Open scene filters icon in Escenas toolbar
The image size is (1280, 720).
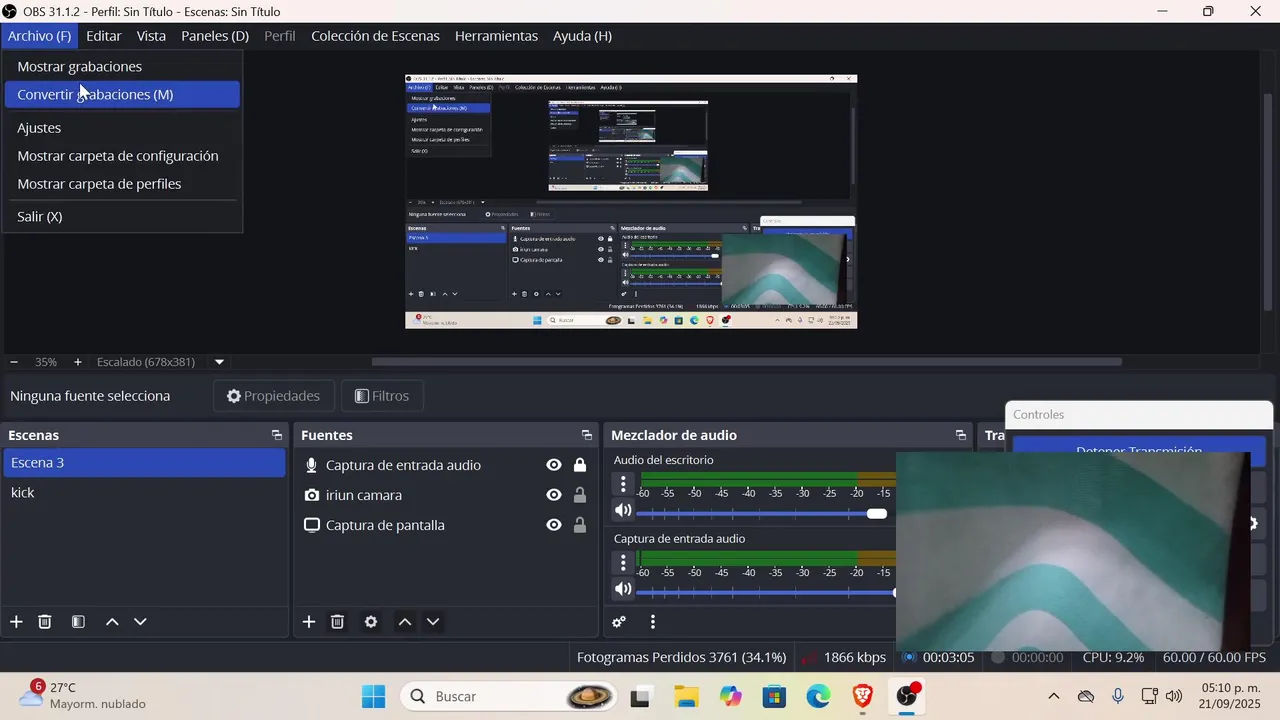click(78, 622)
